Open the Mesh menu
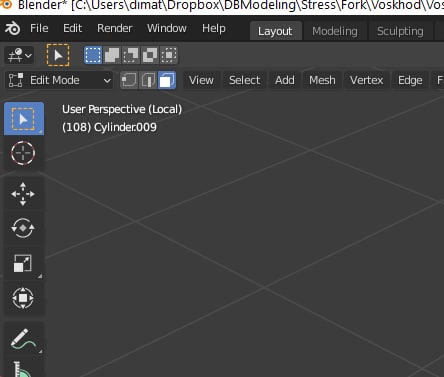Image resolution: width=444 pixels, height=377 pixels. pyautogui.click(x=322, y=80)
